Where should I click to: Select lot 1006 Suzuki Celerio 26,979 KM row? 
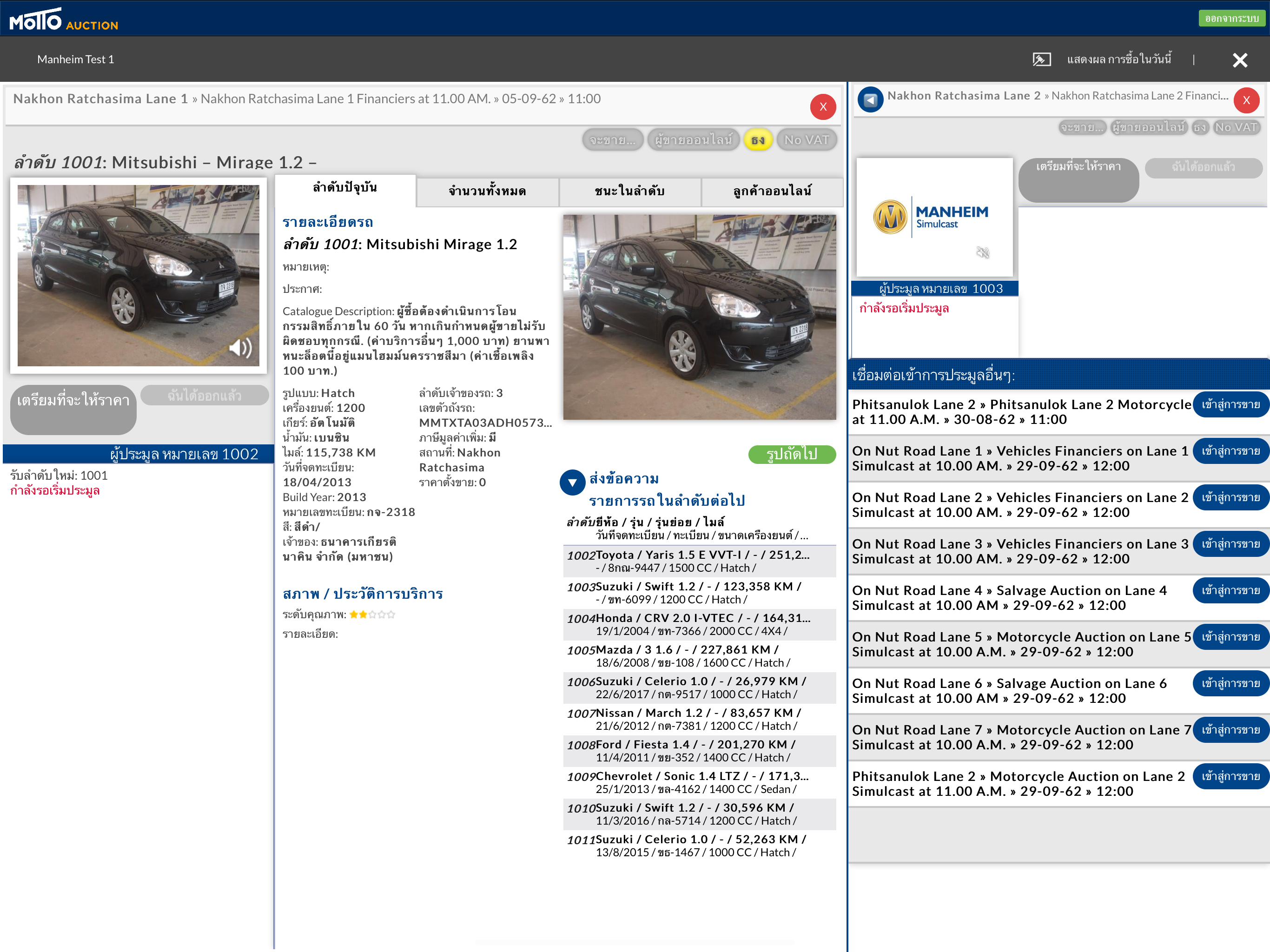(699, 688)
